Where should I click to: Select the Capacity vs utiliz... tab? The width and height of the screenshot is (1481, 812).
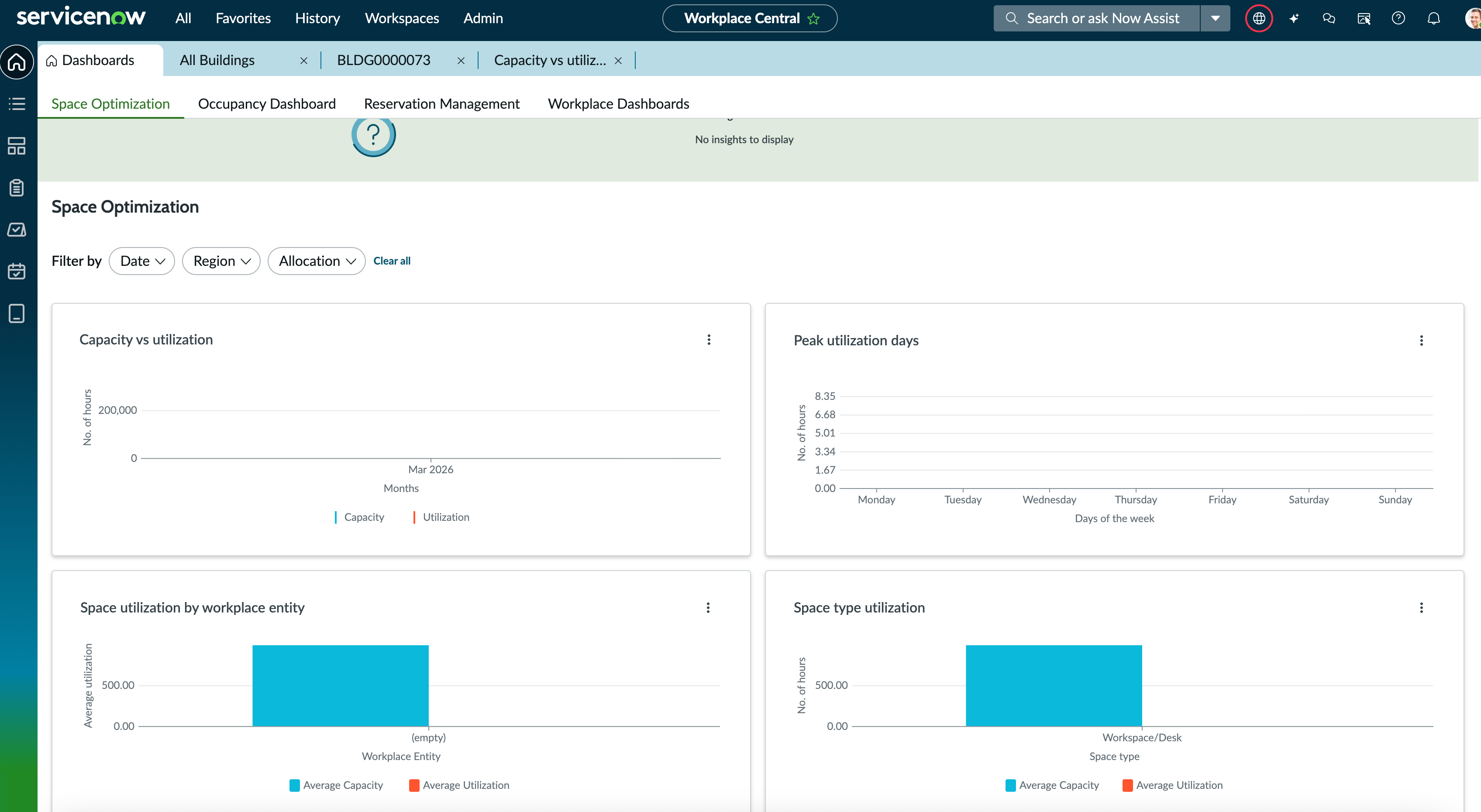click(550, 60)
